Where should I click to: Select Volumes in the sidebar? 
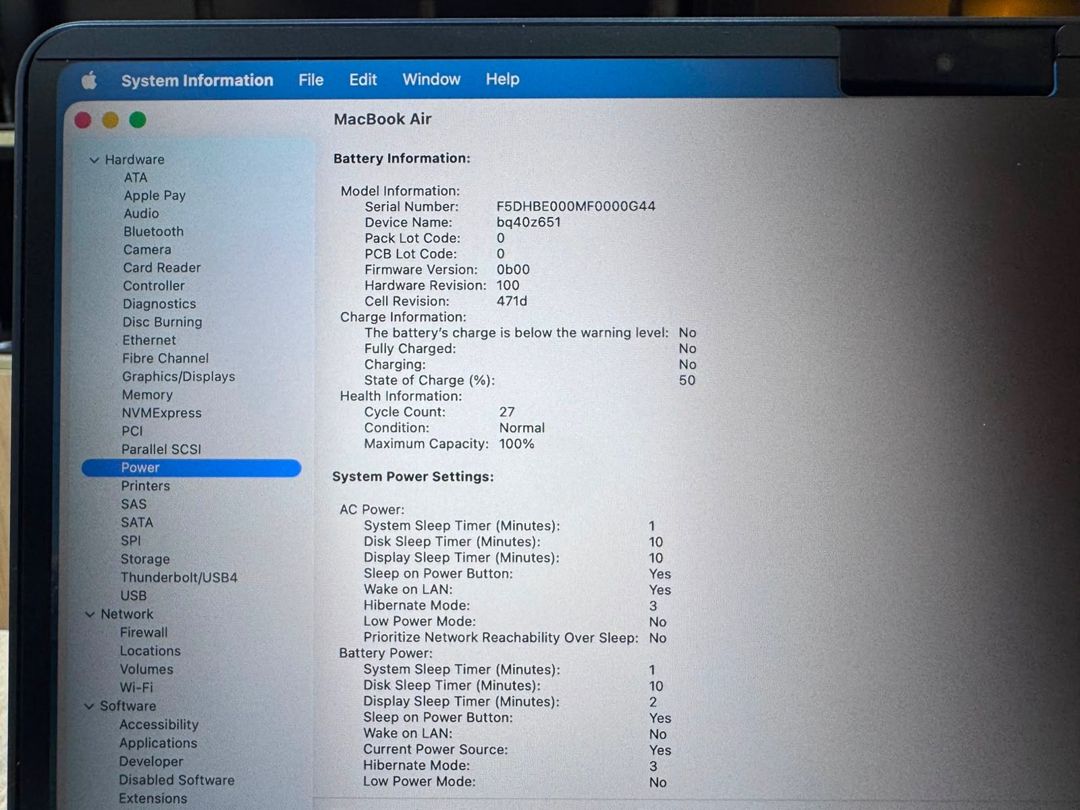pyautogui.click(x=147, y=669)
